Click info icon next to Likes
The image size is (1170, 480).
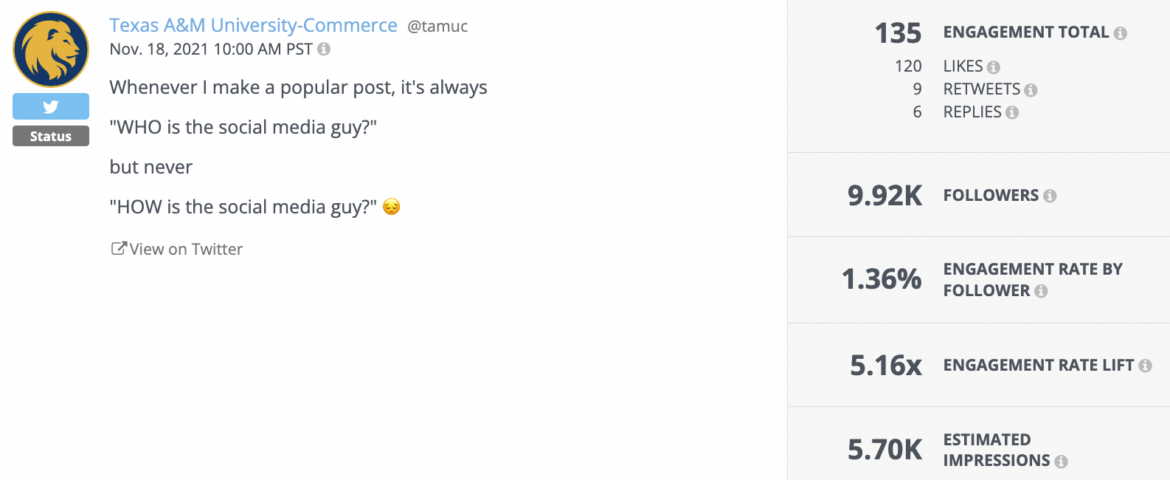click(993, 67)
